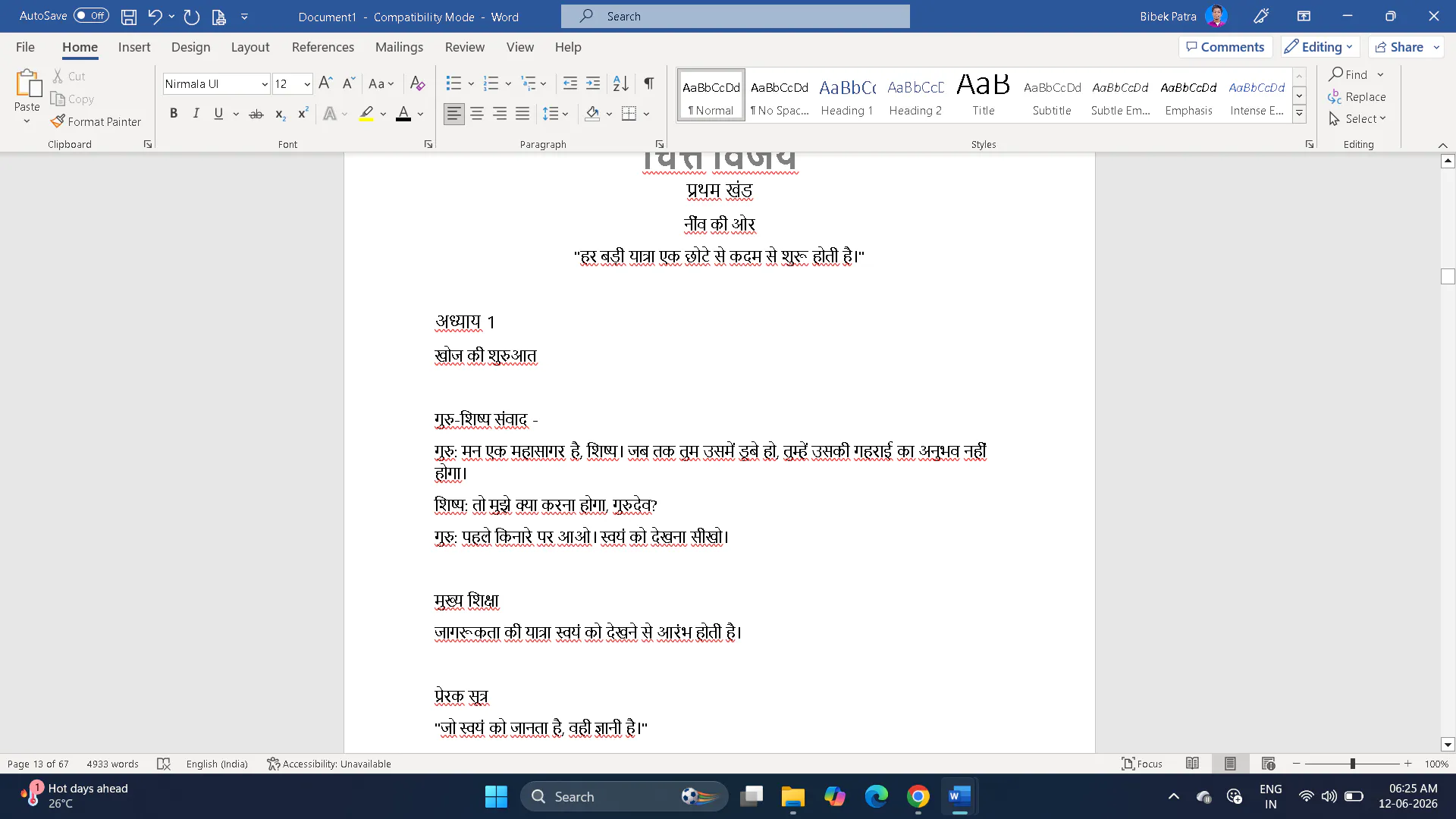Switch to the References tab

point(323,47)
